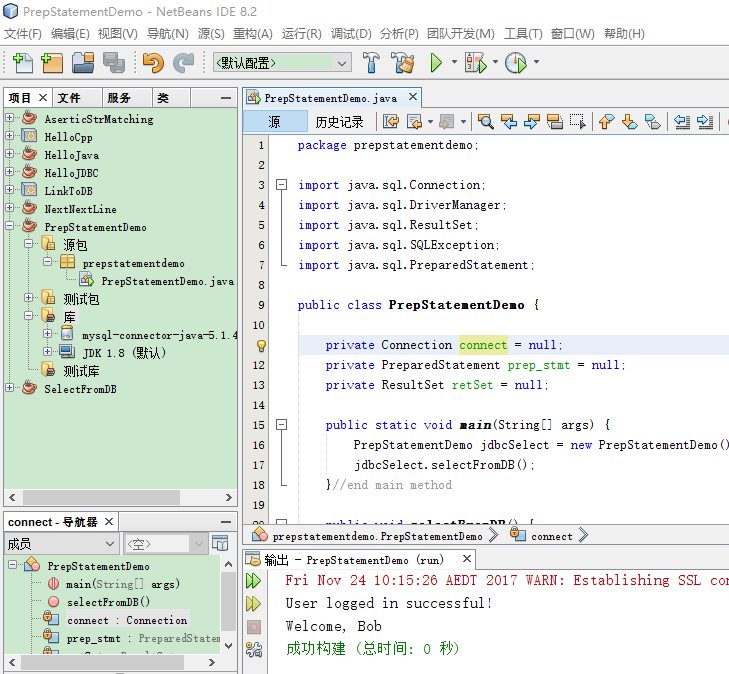Viewport: 729px width, 674px height.
Task: Select PrepStatementDemo.java in project tree
Action: 167,281
